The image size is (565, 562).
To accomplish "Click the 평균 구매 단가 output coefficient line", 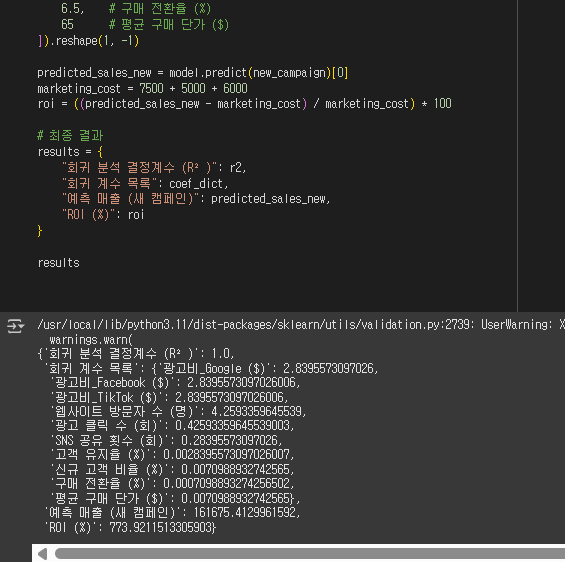I will (x=175, y=498).
